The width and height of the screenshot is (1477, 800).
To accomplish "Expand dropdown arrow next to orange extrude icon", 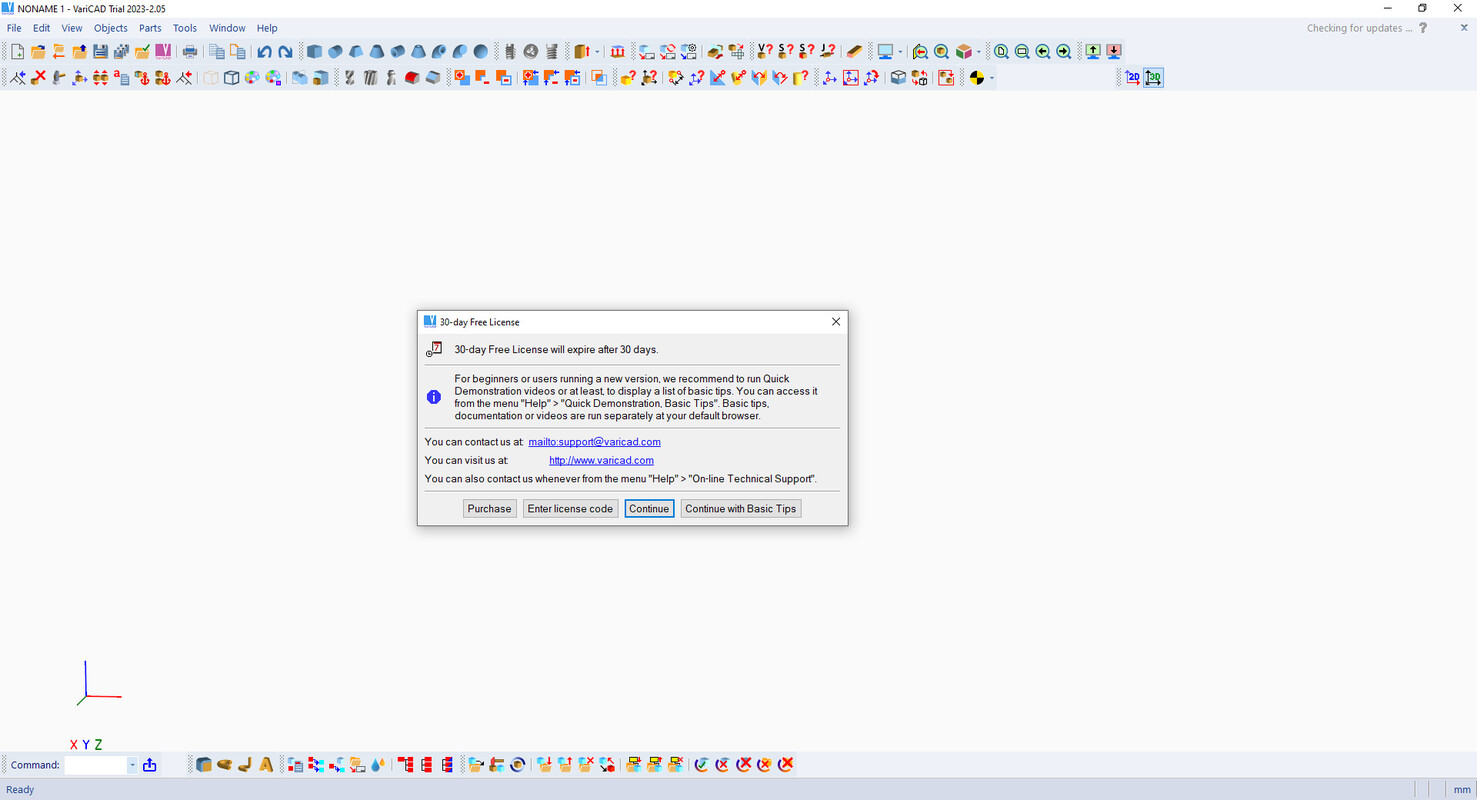I will click(597, 52).
